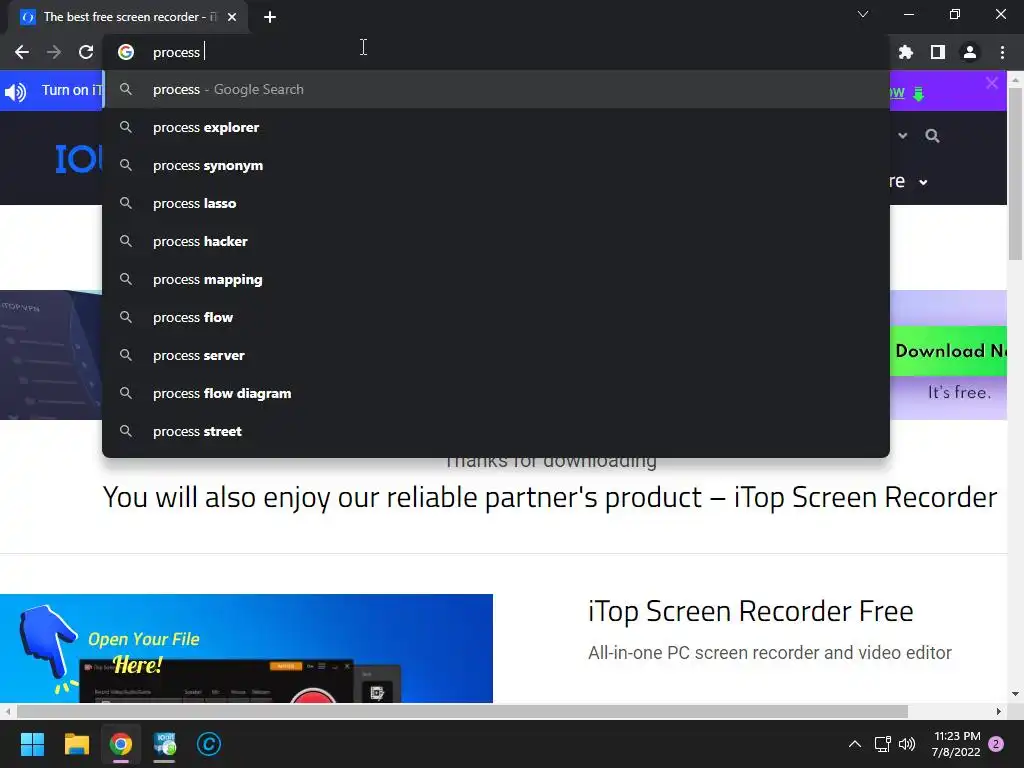1024x768 pixels.
Task: Open the IObit installer taskbar icon
Action: pyautogui.click(x=165, y=744)
